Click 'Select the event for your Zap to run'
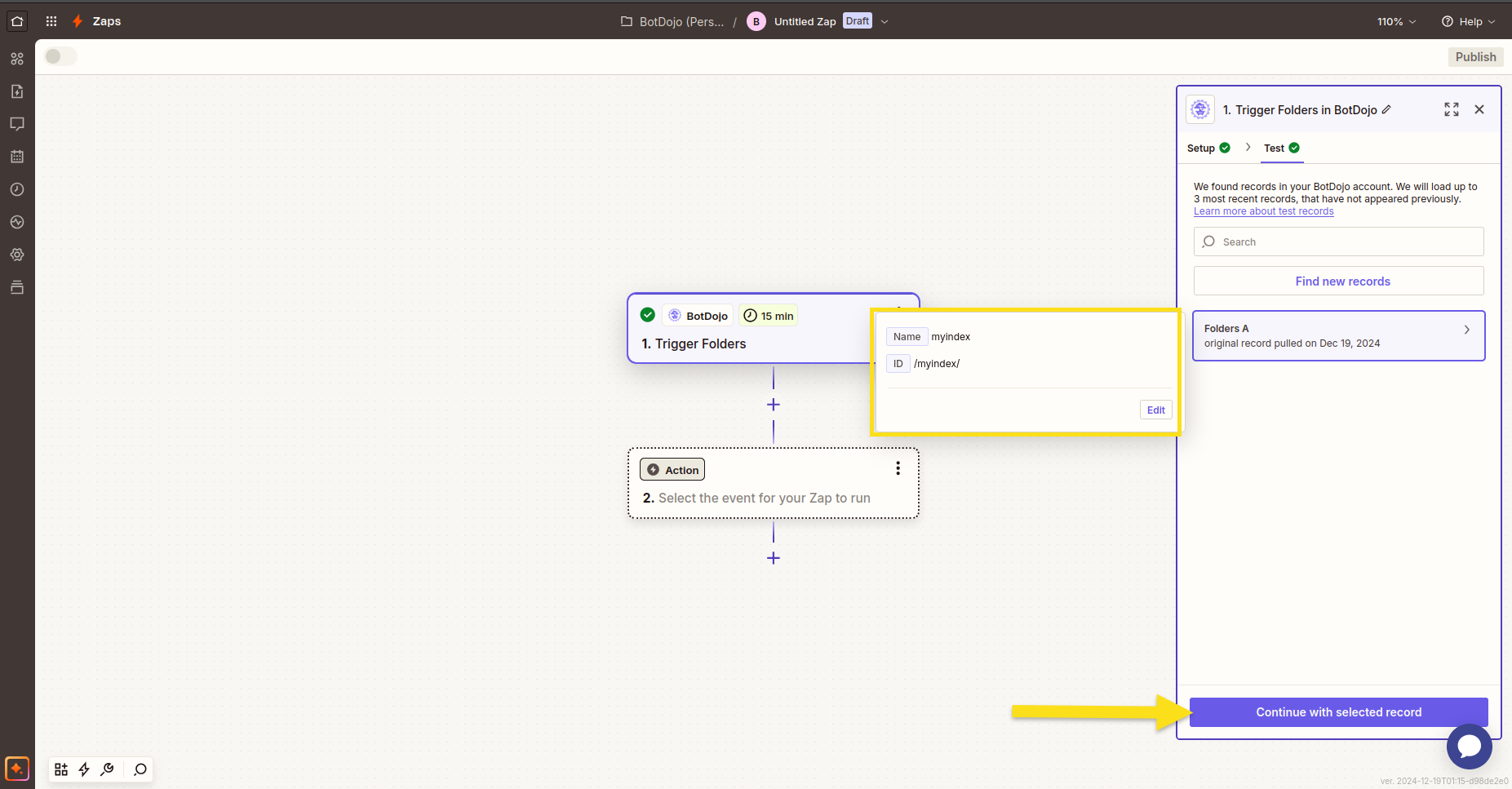Viewport: 1512px width, 789px height. 765,498
